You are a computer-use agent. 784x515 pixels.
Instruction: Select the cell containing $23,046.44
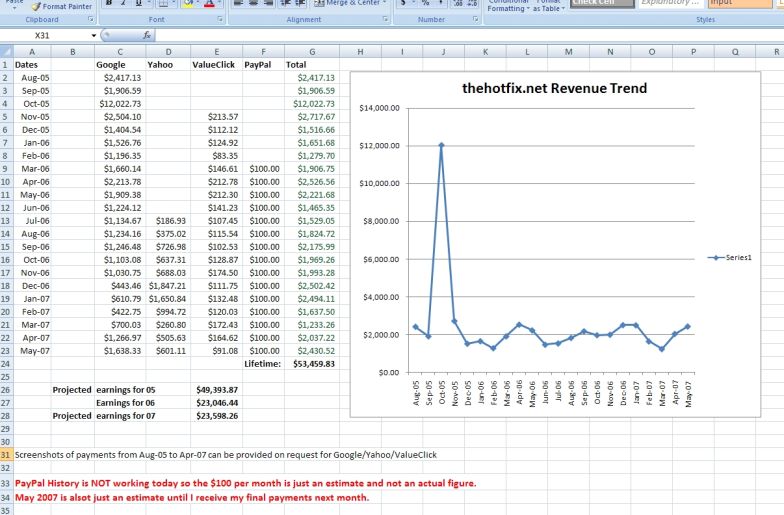(216, 403)
